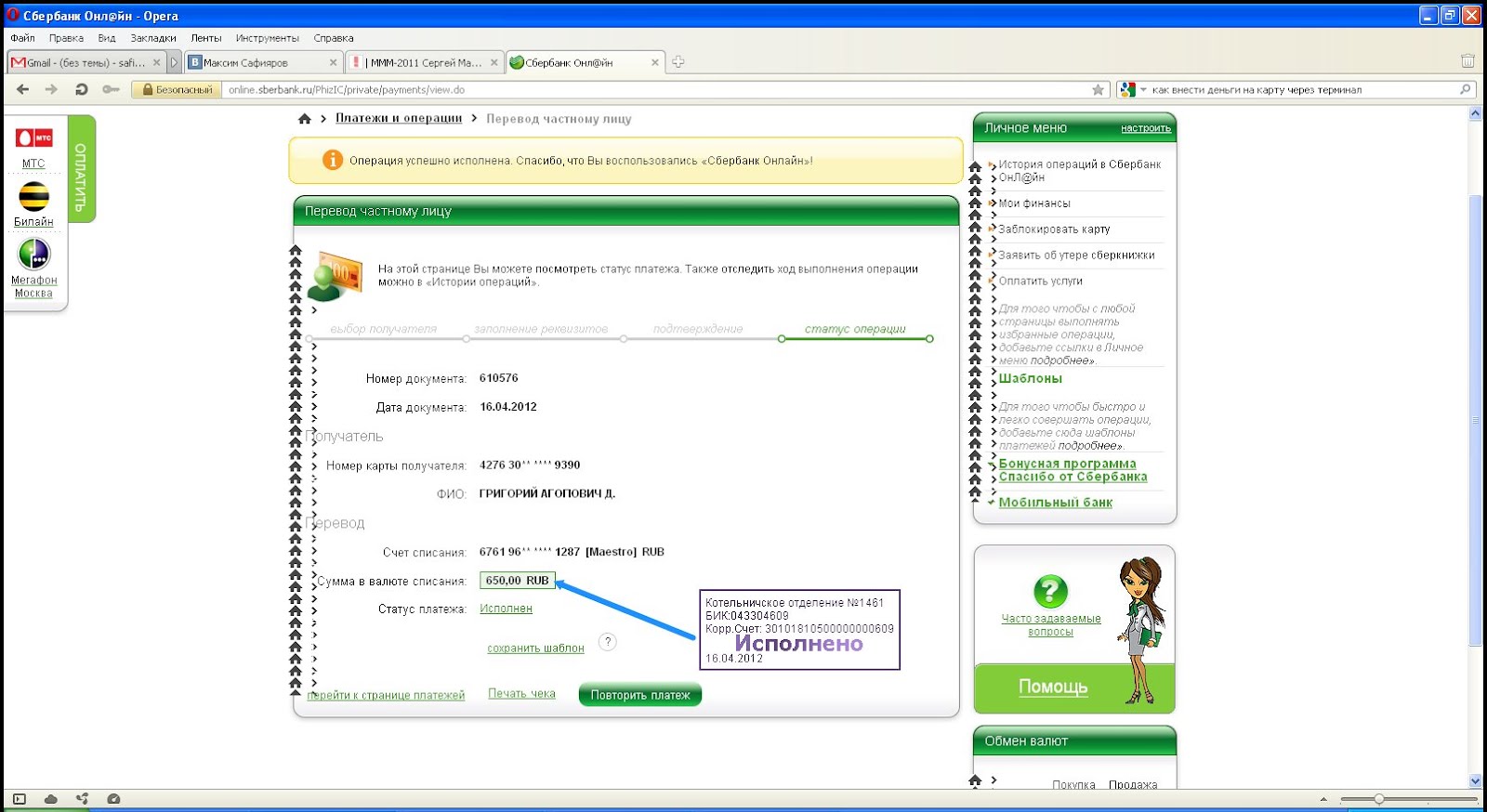
Task: Open Оплатить услуги link
Action: point(1040,282)
